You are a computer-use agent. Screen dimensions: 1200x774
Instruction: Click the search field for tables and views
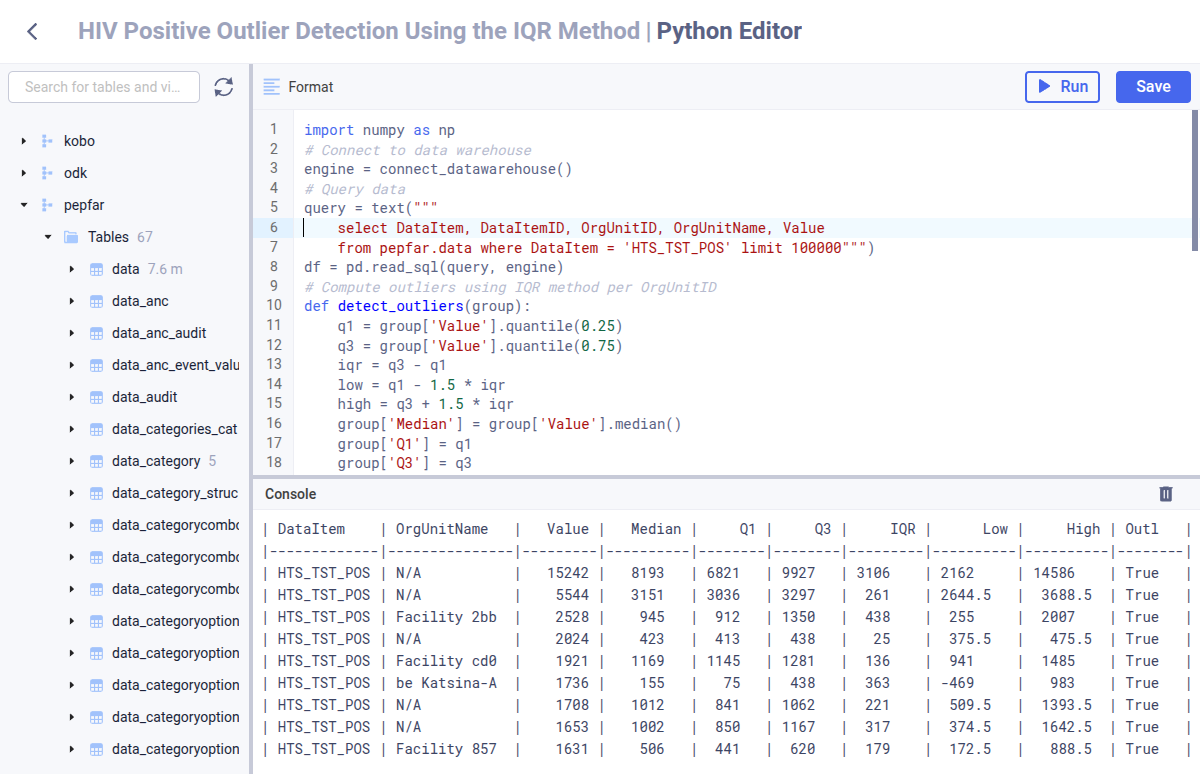tap(103, 87)
